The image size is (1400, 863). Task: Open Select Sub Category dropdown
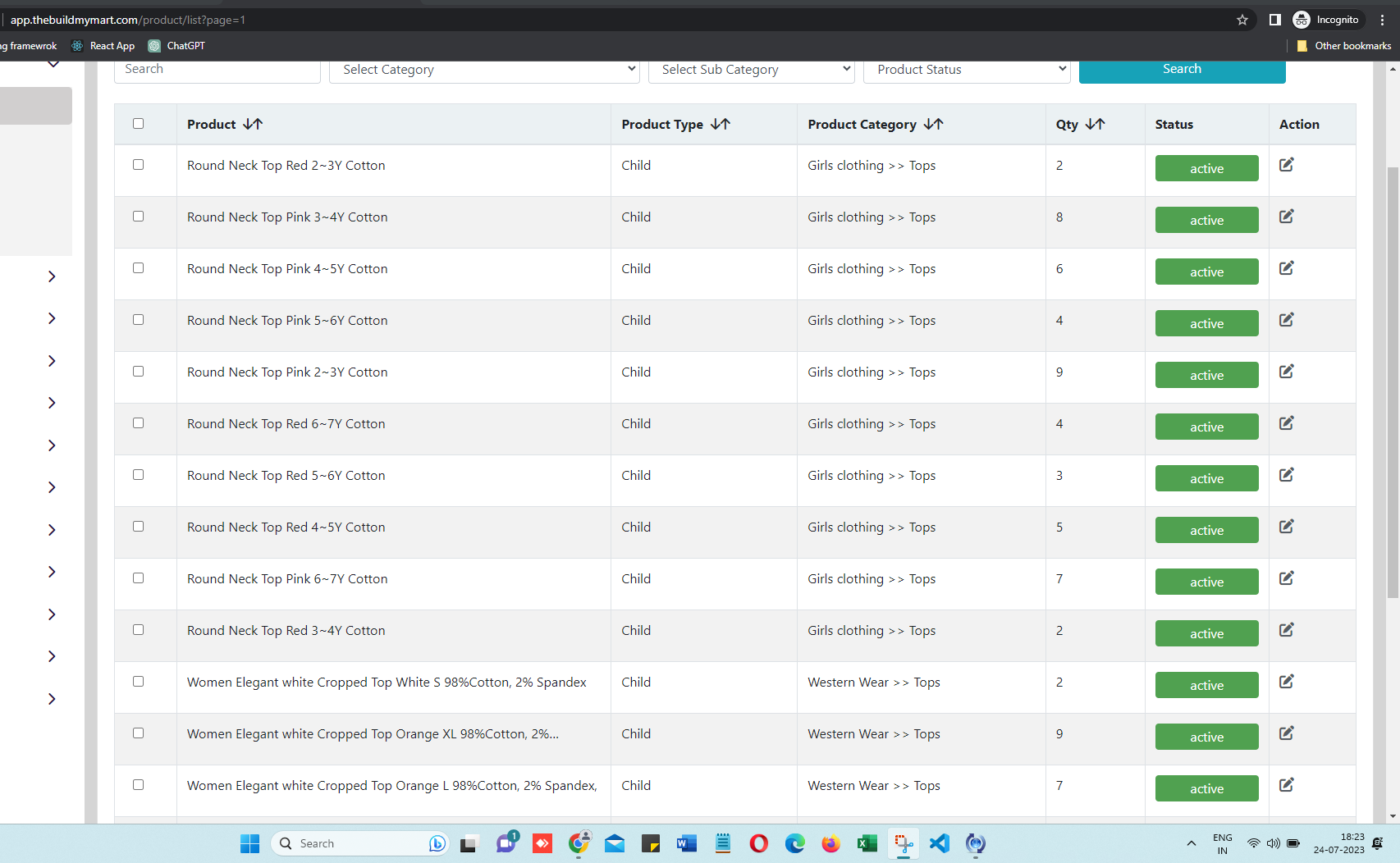752,70
